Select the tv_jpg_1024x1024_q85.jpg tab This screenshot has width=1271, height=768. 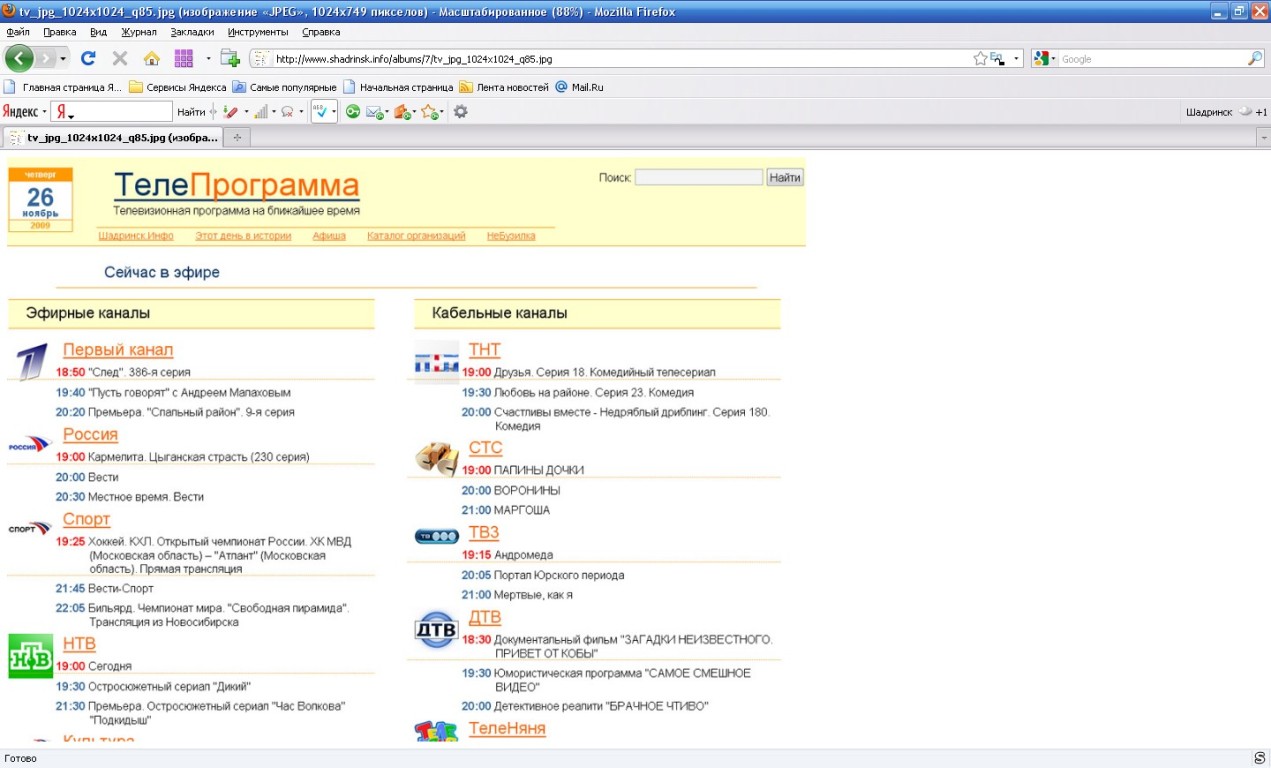(x=111, y=137)
